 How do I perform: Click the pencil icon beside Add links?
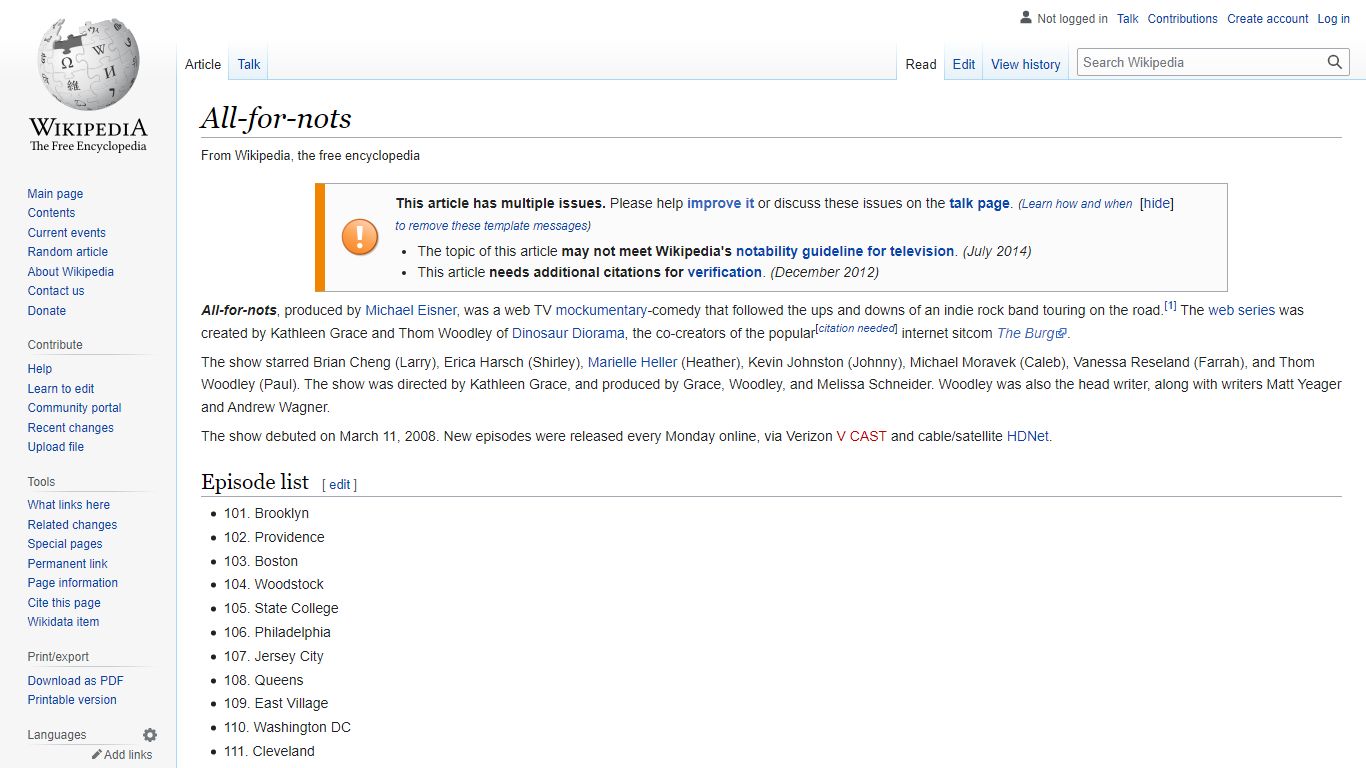tap(97, 755)
